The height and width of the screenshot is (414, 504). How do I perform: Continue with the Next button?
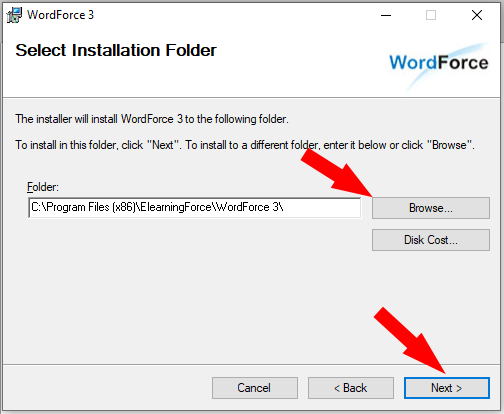447,388
